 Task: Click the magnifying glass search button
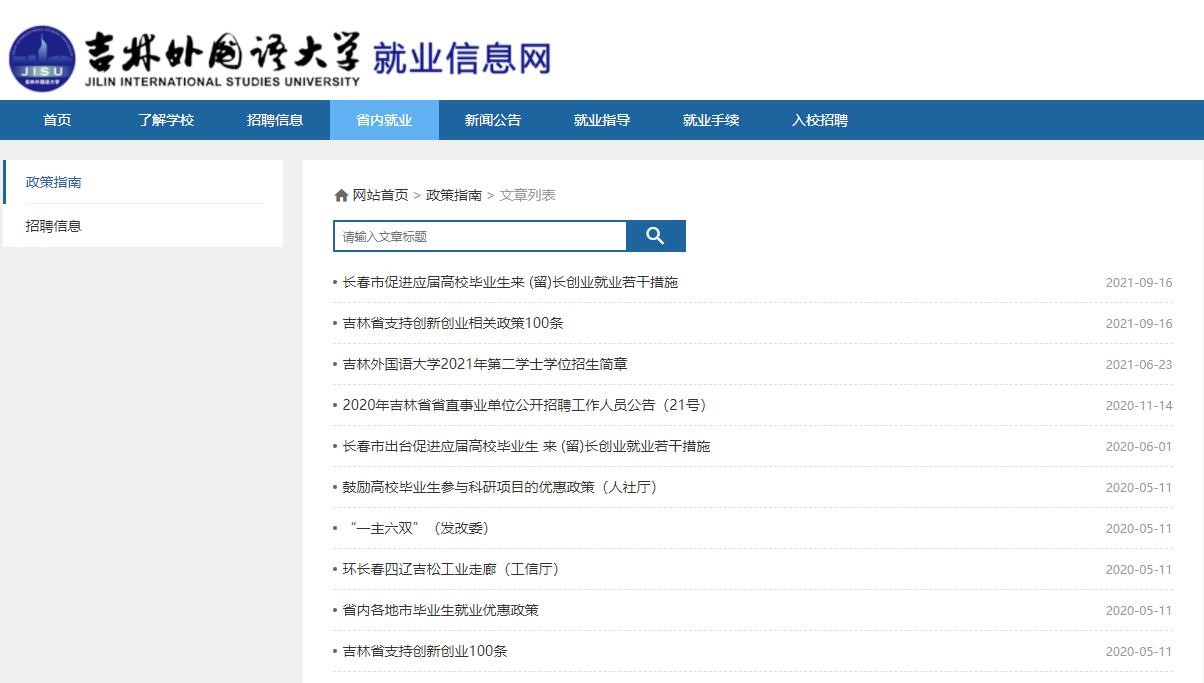(655, 236)
